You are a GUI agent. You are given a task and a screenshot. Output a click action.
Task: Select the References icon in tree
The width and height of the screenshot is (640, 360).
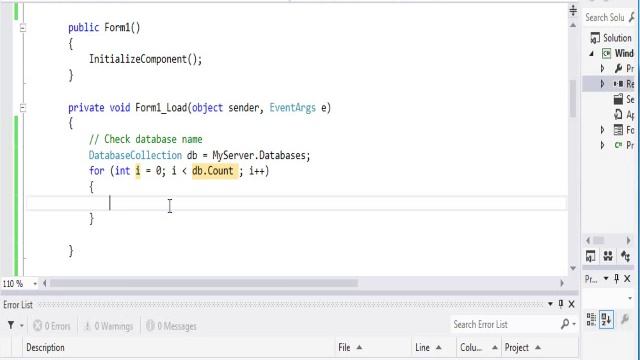(x=618, y=84)
